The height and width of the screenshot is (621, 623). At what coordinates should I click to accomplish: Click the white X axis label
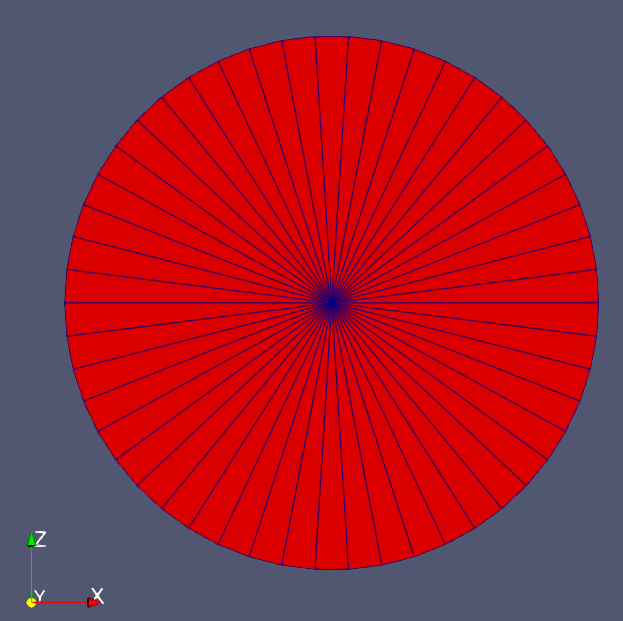pyautogui.click(x=97, y=596)
